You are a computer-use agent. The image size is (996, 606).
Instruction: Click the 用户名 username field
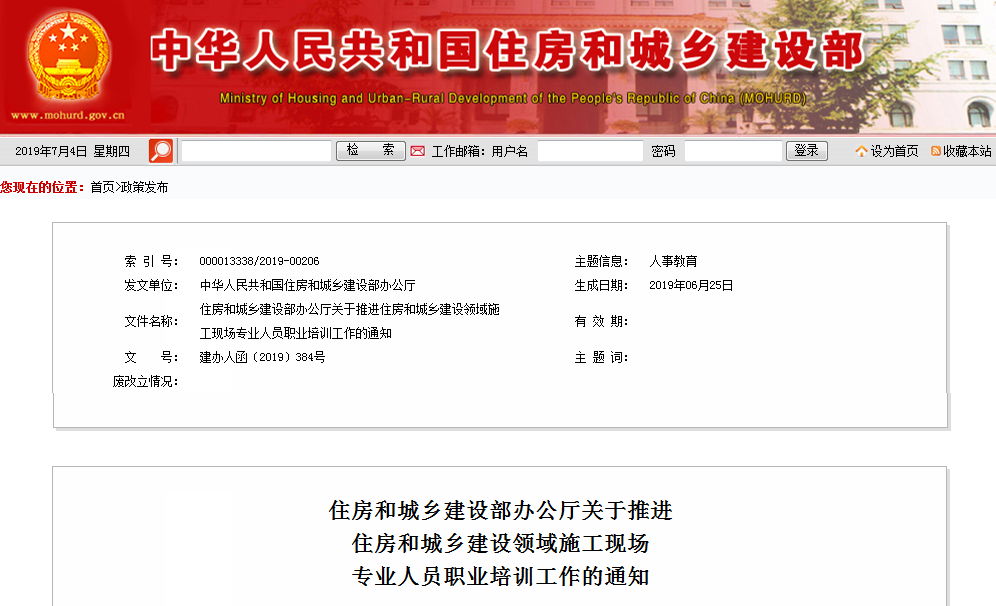click(590, 151)
